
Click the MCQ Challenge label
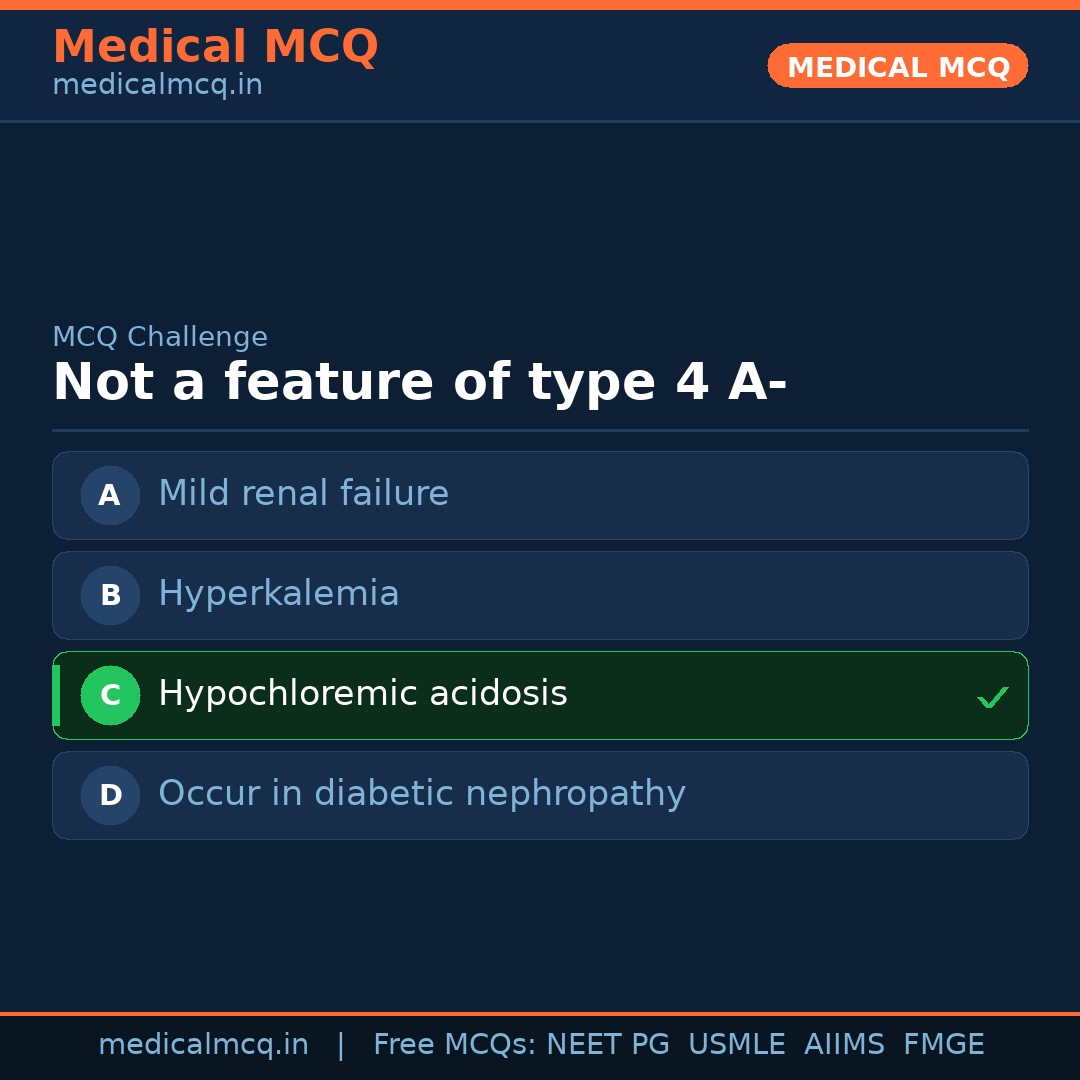click(160, 338)
